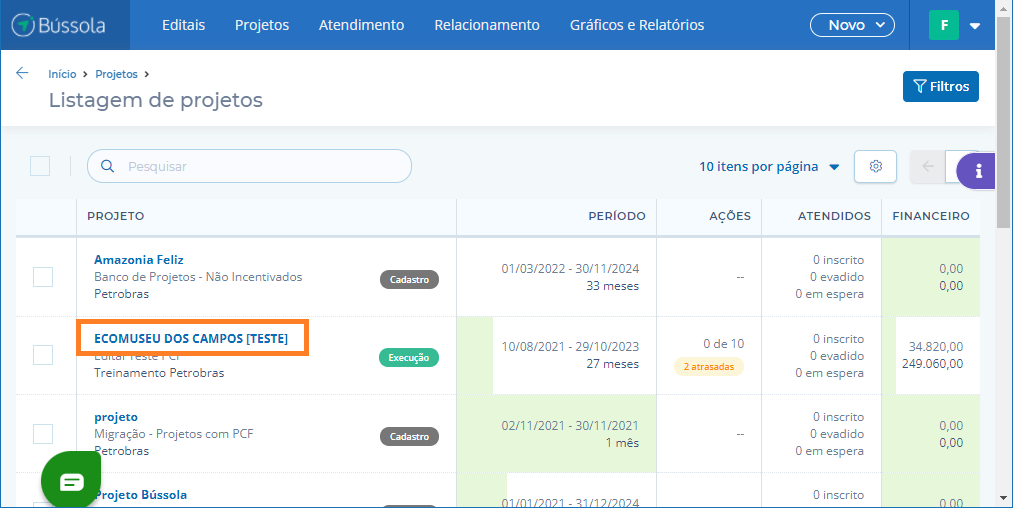1013x508 pixels.
Task: Click the projeto row Cadastro badge
Action: coord(410,436)
